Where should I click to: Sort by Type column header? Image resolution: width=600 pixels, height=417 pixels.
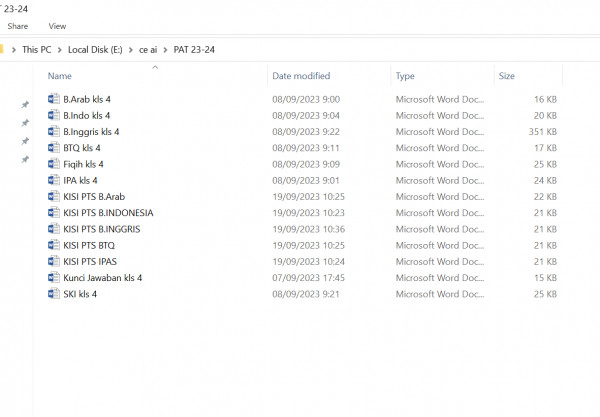pos(405,76)
